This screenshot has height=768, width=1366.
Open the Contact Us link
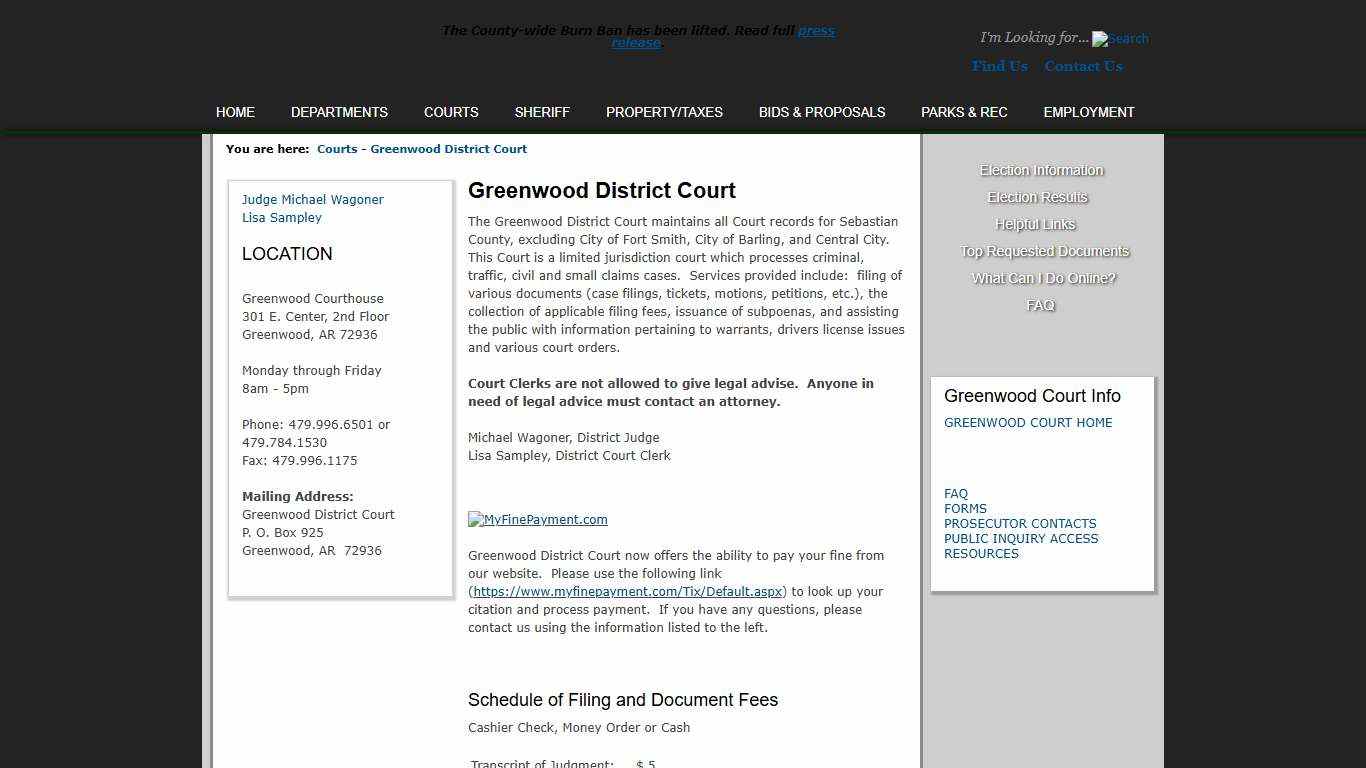pos(1083,66)
